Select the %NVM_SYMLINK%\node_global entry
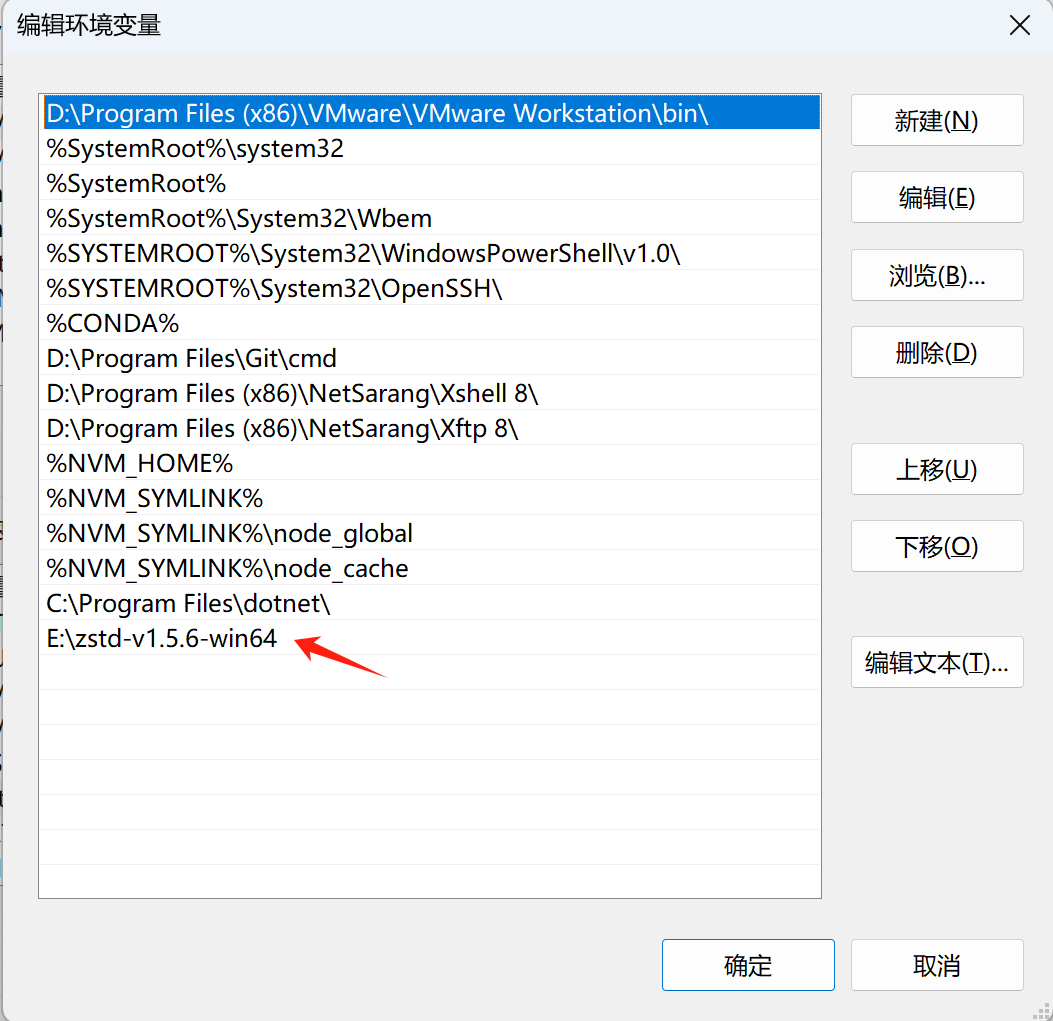The width and height of the screenshot is (1053, 1021). 430,533
